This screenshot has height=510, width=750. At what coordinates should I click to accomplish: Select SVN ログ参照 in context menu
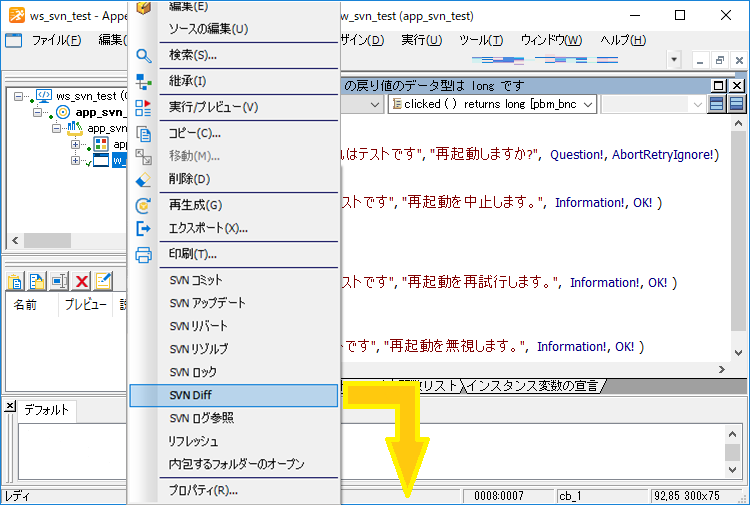pos(201,418)
